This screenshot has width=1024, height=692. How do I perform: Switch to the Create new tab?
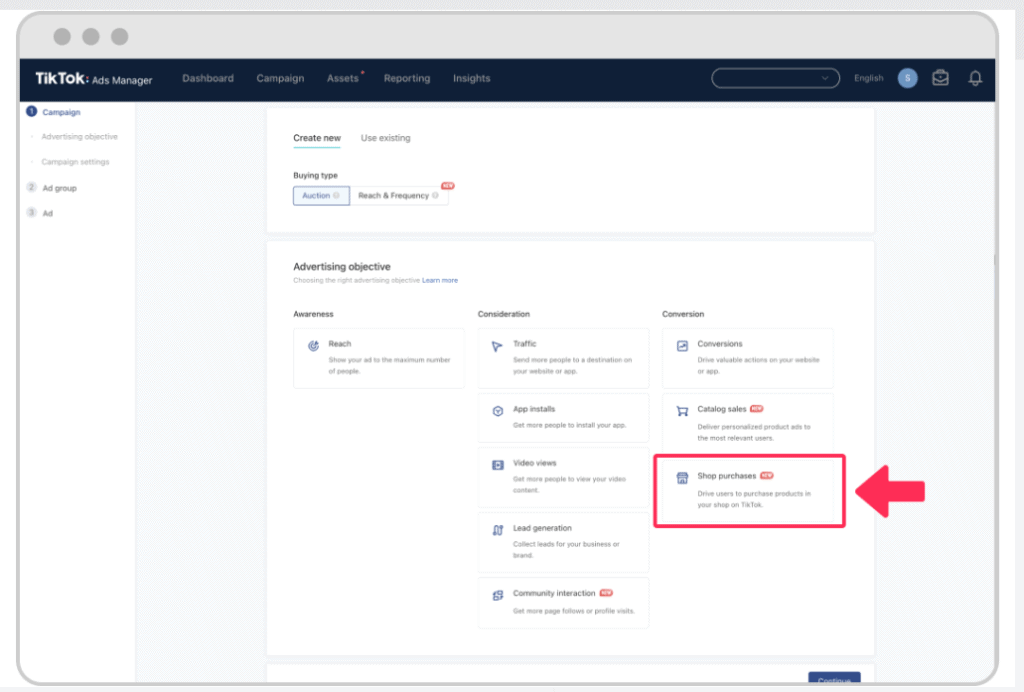[317, 138]
